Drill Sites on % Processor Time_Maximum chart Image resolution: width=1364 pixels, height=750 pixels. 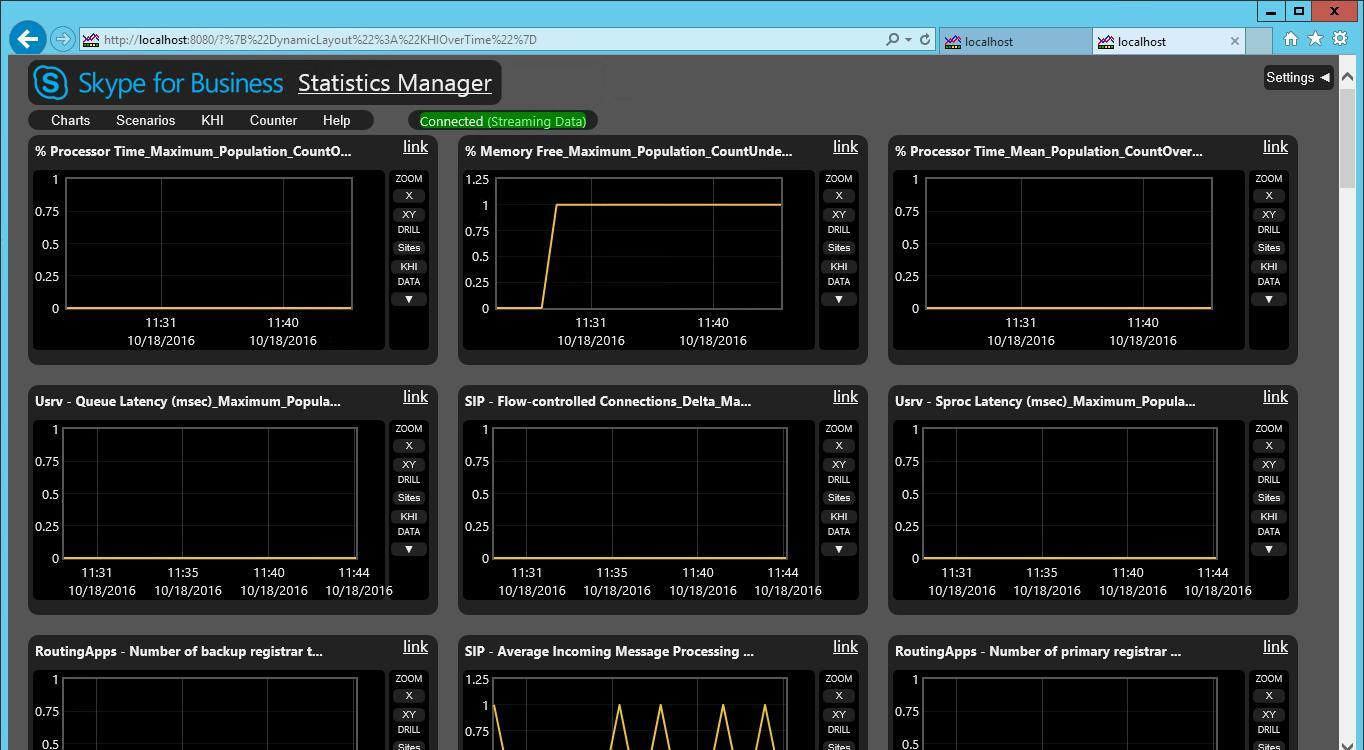click(x=408, y=248)
